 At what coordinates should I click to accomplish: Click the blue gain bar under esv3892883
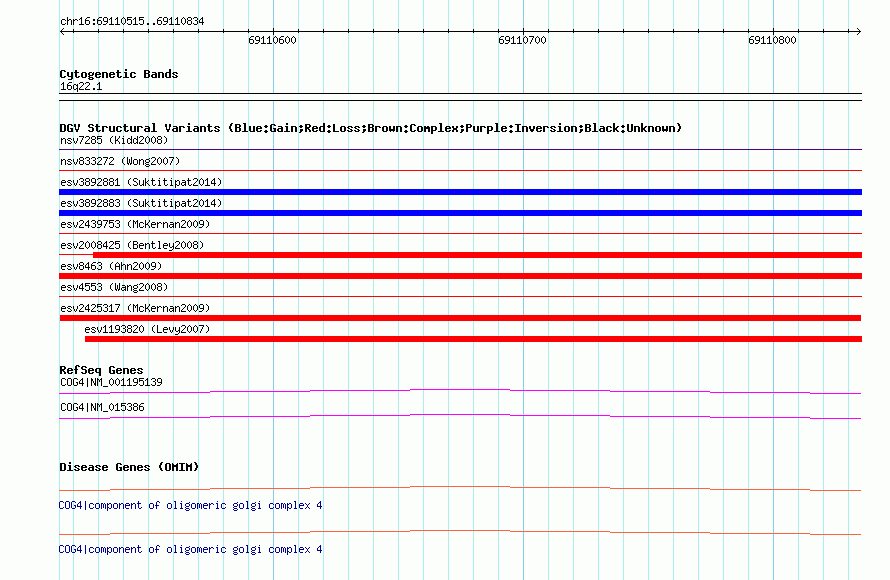tap(460, 213)
